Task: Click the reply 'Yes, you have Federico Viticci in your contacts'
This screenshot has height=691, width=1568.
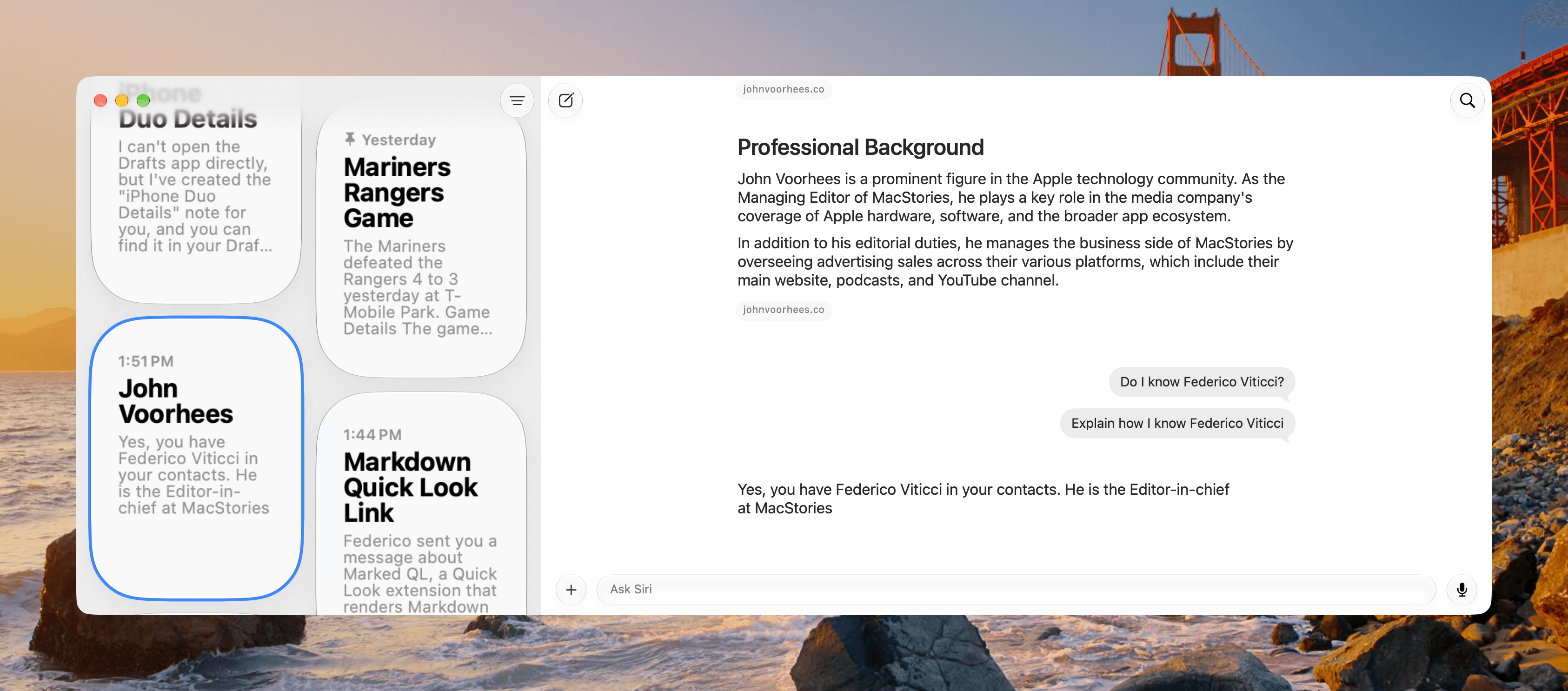Action: [x=983, y=498]
